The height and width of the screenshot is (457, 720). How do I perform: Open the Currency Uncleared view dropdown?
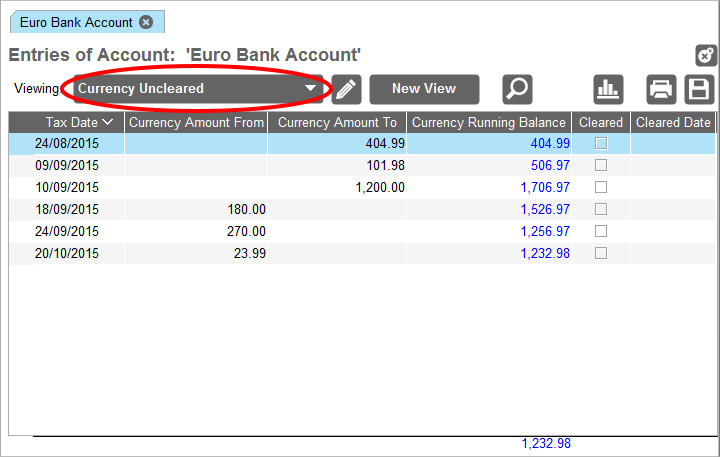[x=198, y=89]
